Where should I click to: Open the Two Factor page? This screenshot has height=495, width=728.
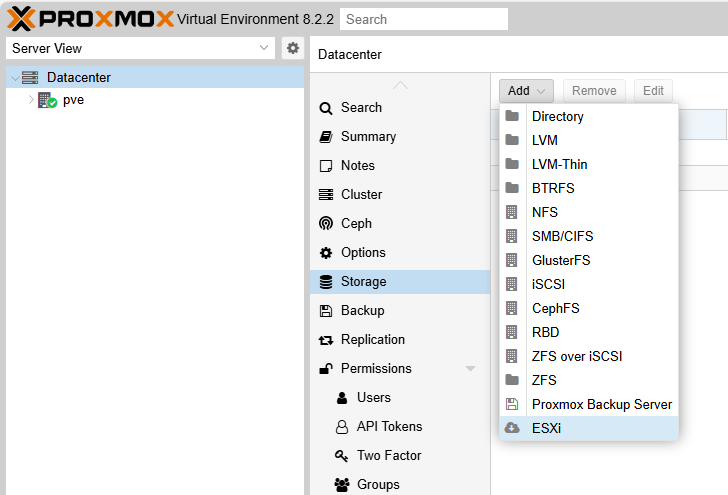coord(400,455)
